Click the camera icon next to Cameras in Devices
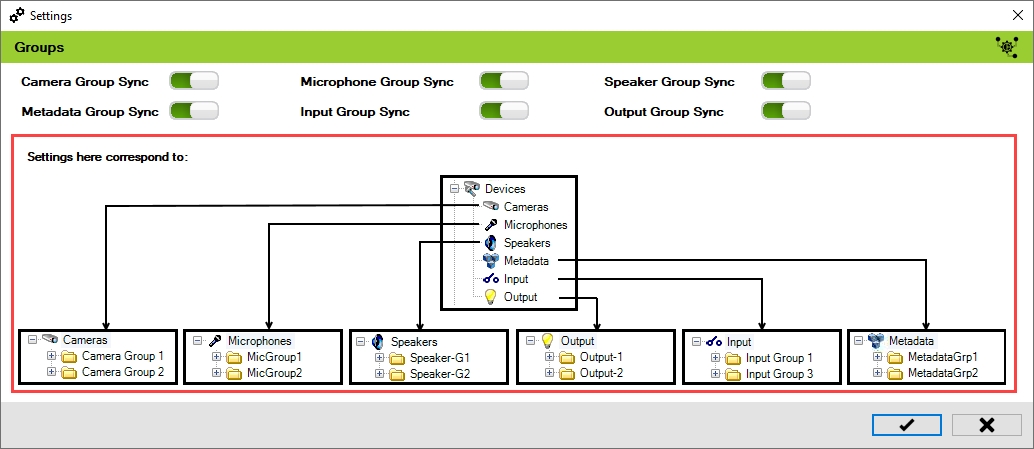This screenshot has width=1034, height=449. coord(489,207)
